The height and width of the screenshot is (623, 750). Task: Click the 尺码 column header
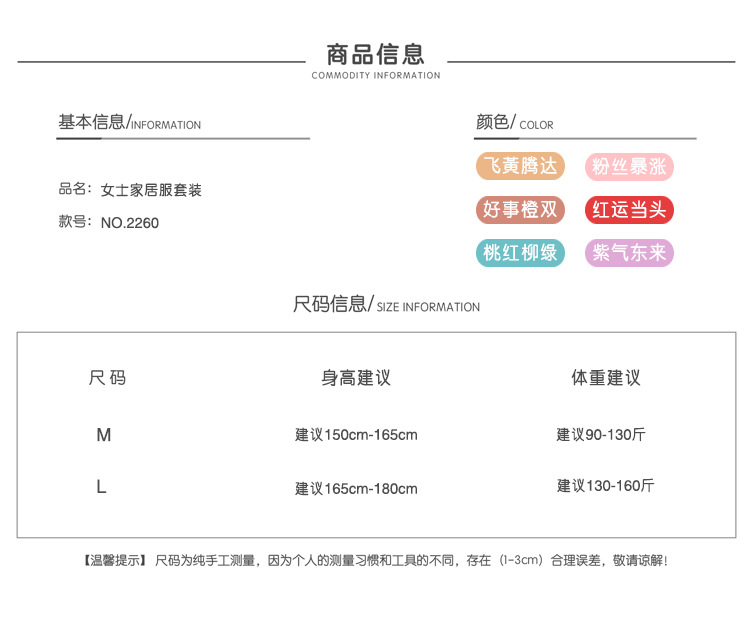point(108,378)
